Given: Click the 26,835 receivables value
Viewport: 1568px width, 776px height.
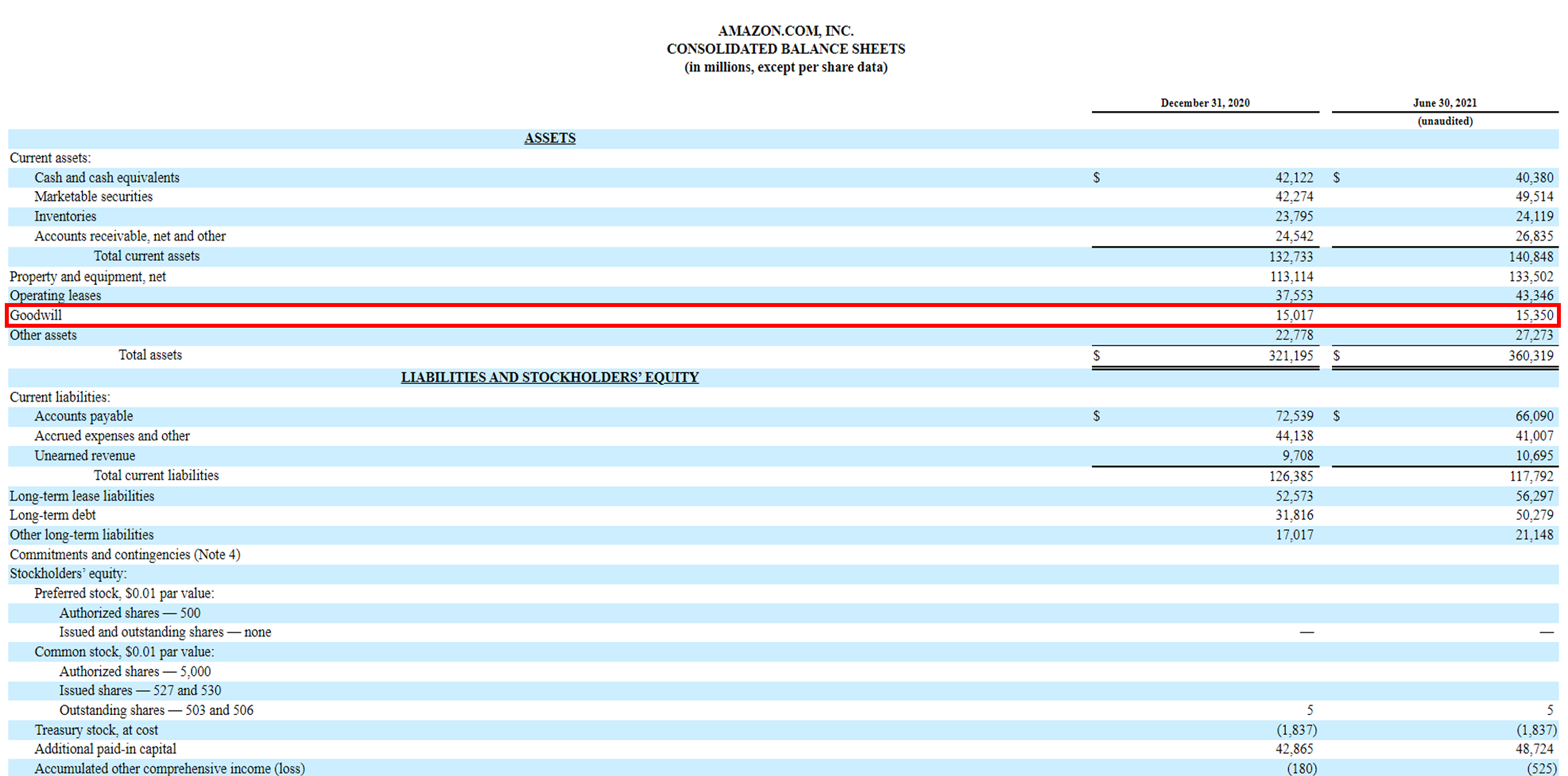Looking at the screenshot, I should [1534, 236].
